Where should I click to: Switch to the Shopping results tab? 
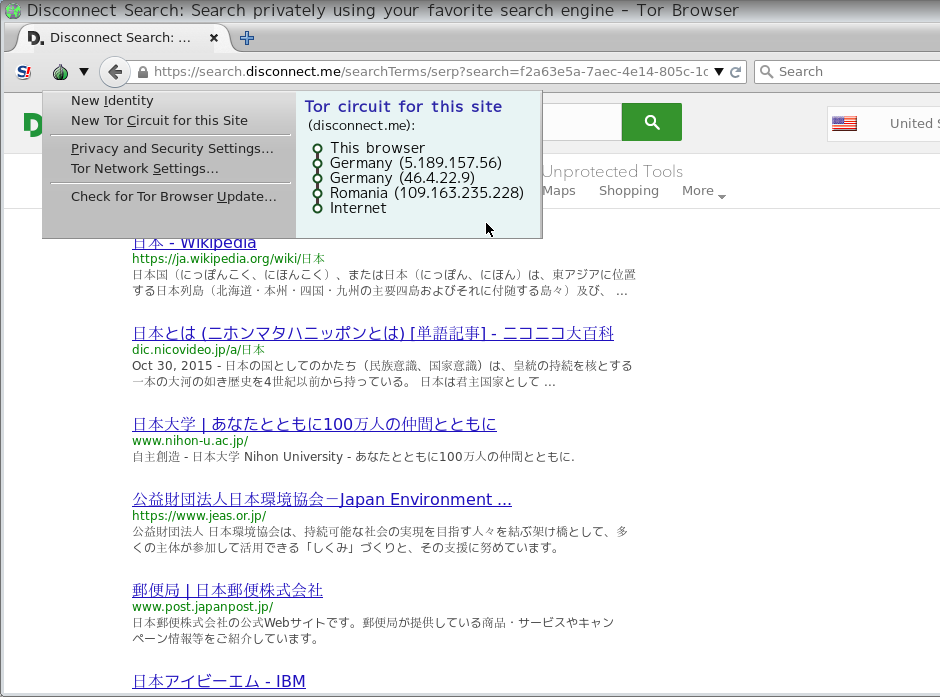pyautogui.click(x=628, y=191)
